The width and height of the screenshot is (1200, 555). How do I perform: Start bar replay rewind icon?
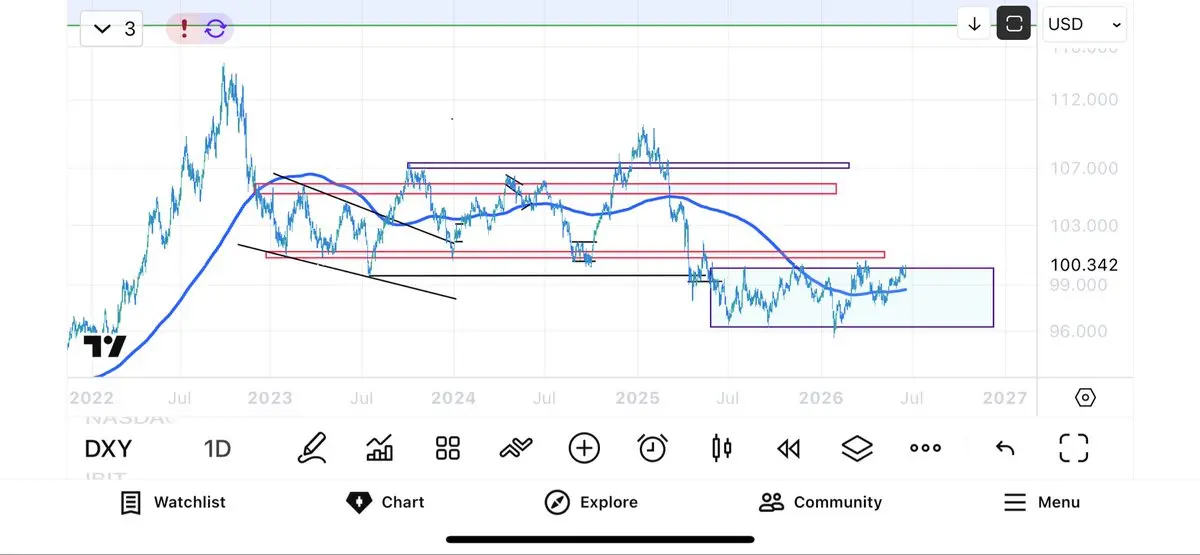tap(788, 448)
